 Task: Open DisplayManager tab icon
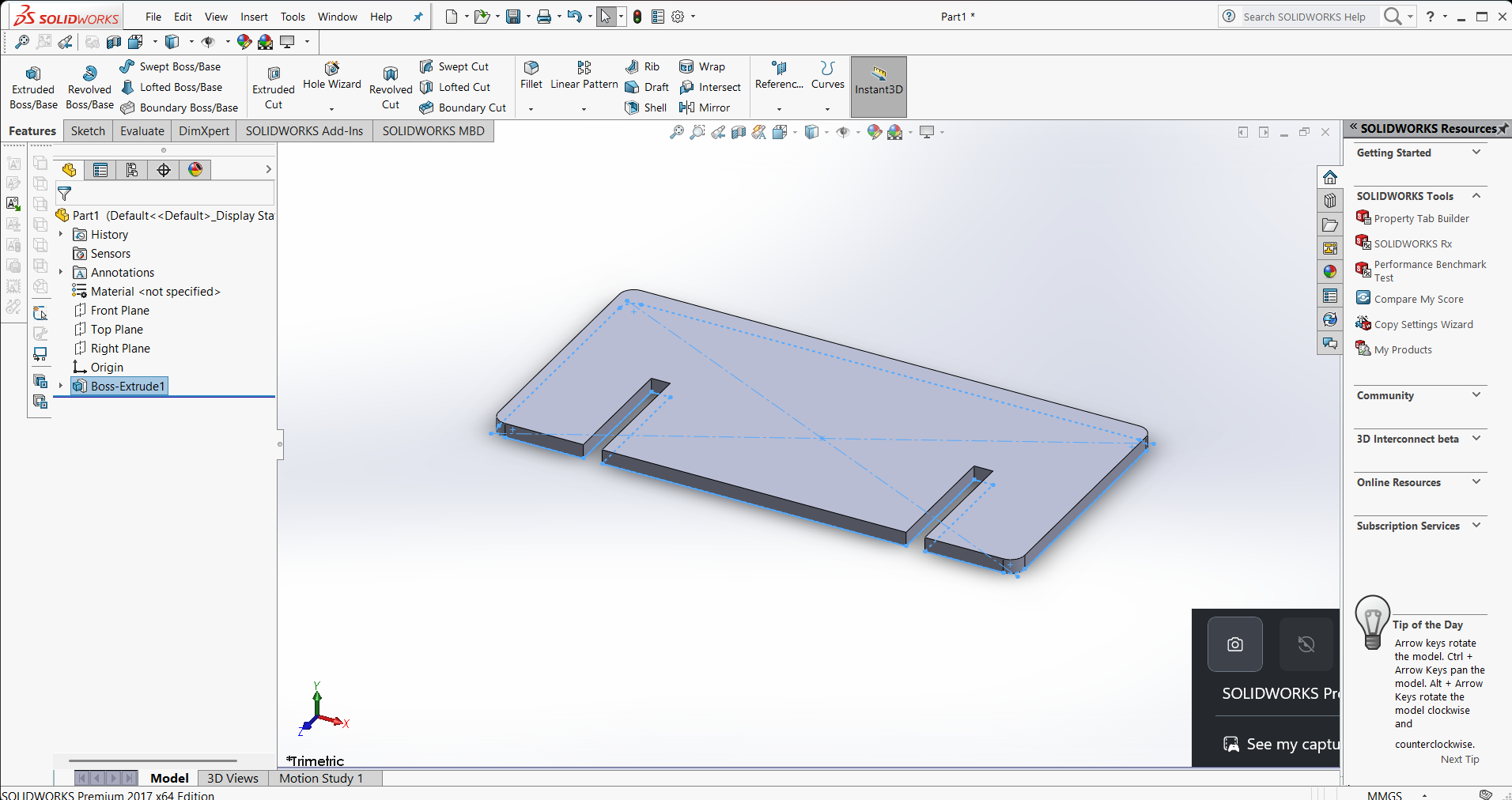click(195, 170)
